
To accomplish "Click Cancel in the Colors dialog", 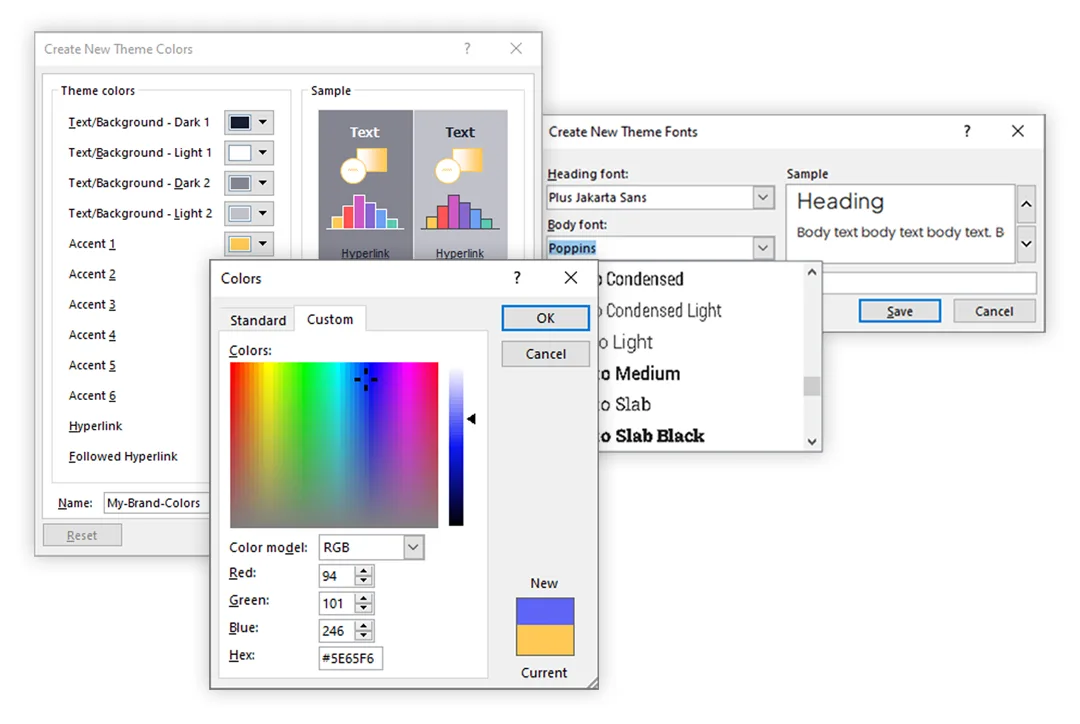I will click(x=546, y=354).
